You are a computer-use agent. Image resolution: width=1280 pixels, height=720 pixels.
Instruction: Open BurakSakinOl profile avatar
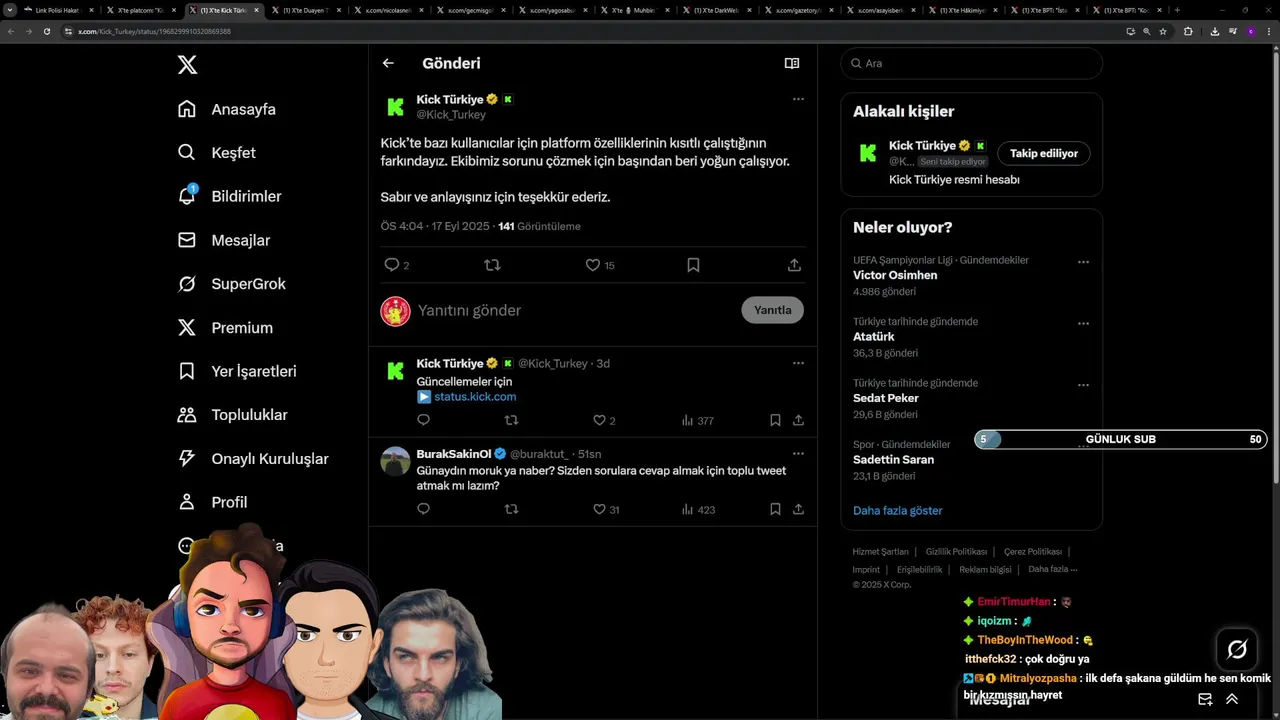(x=396, y=461)
